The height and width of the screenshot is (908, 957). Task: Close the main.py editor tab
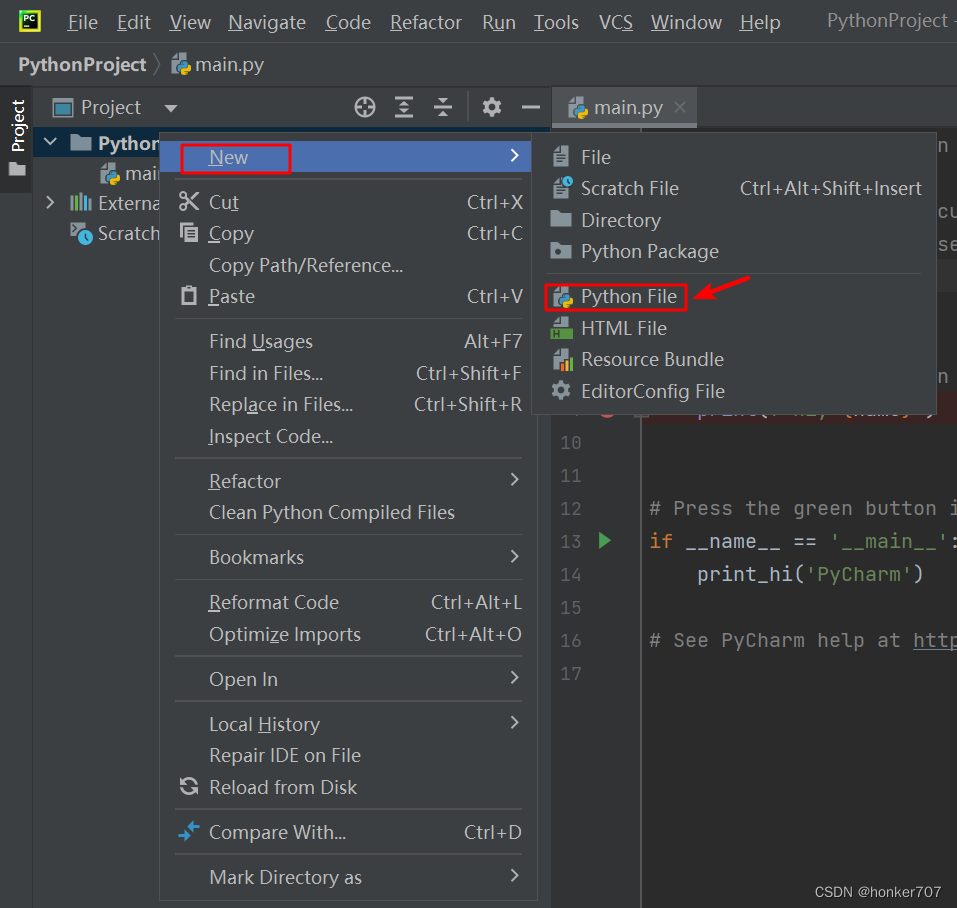[x=680, y=107]
